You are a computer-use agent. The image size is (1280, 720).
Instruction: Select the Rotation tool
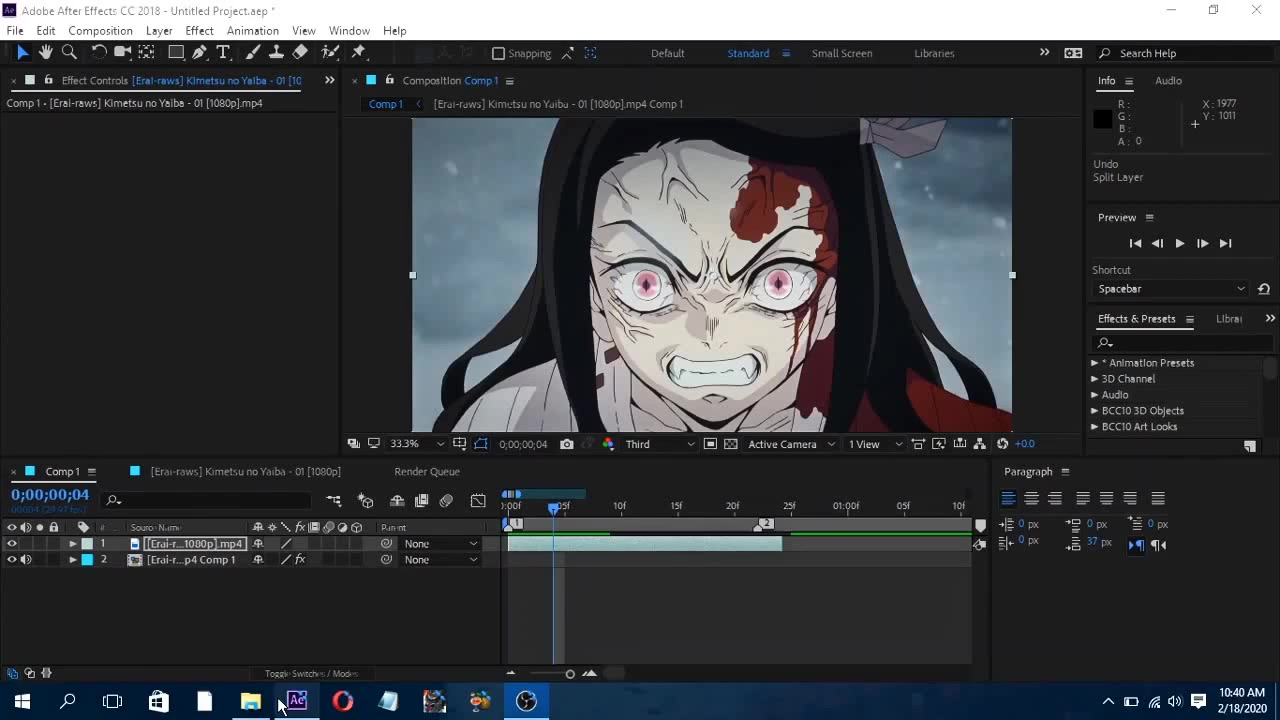[99, 53]
